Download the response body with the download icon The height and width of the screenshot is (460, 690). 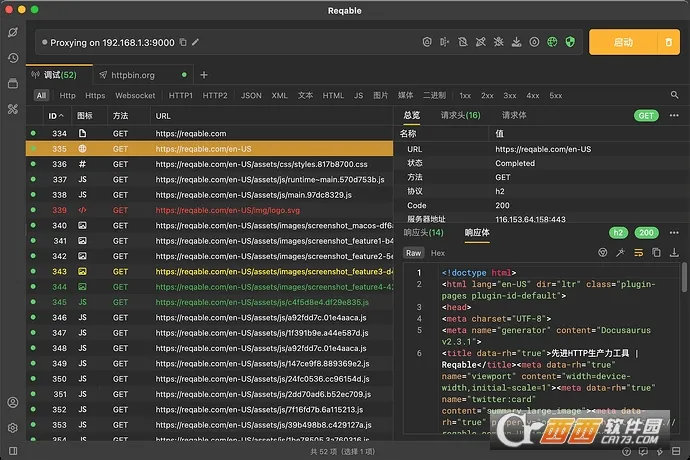(672, 253)
